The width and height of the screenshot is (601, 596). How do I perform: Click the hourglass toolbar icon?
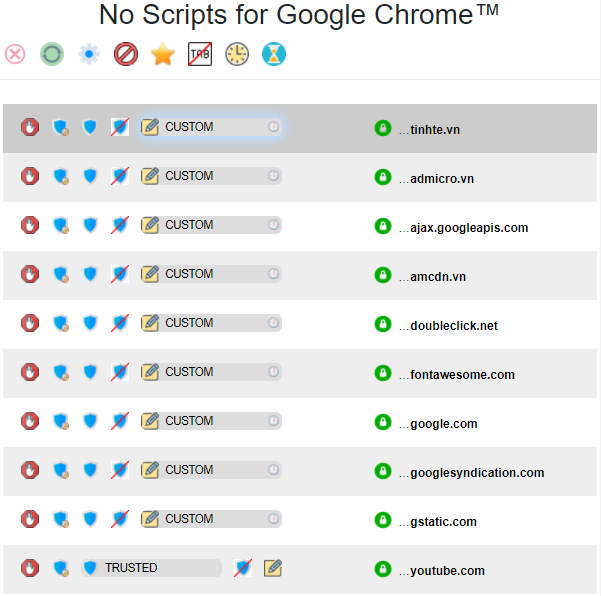coord(274,54)
